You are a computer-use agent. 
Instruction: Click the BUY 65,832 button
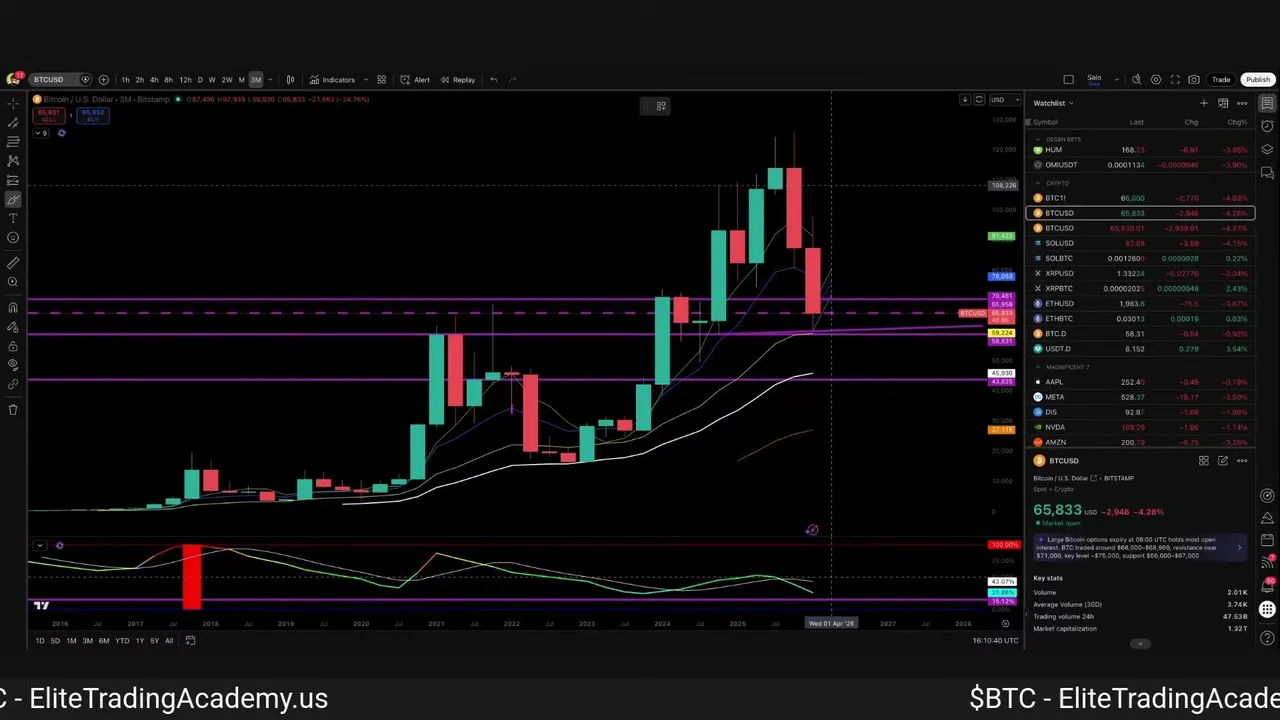(x=93, y=115)
